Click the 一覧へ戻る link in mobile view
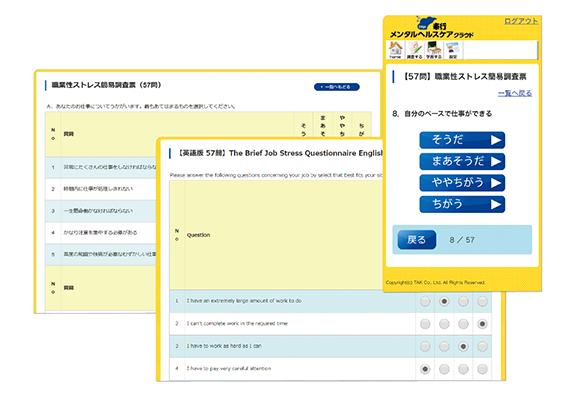This screenshot has width=575, height=396. point(515,93)
